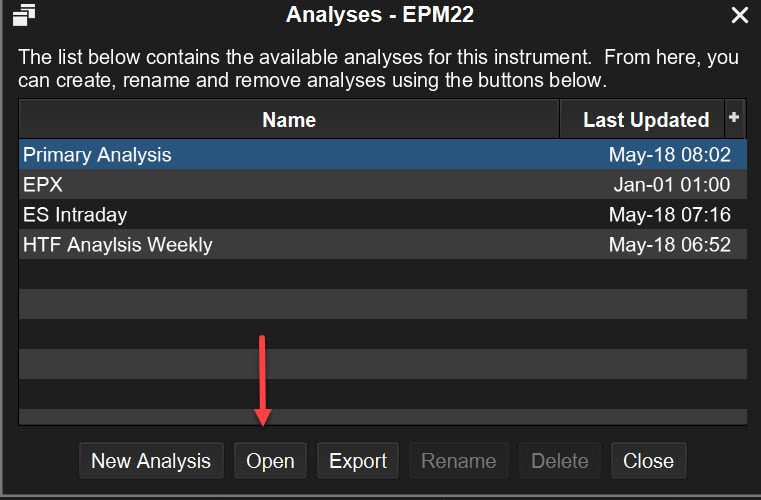This screenshot has width=761, height=500.
Task: Click the May-18 08:02 timestamp cell
Action: (x=669, y=155)
